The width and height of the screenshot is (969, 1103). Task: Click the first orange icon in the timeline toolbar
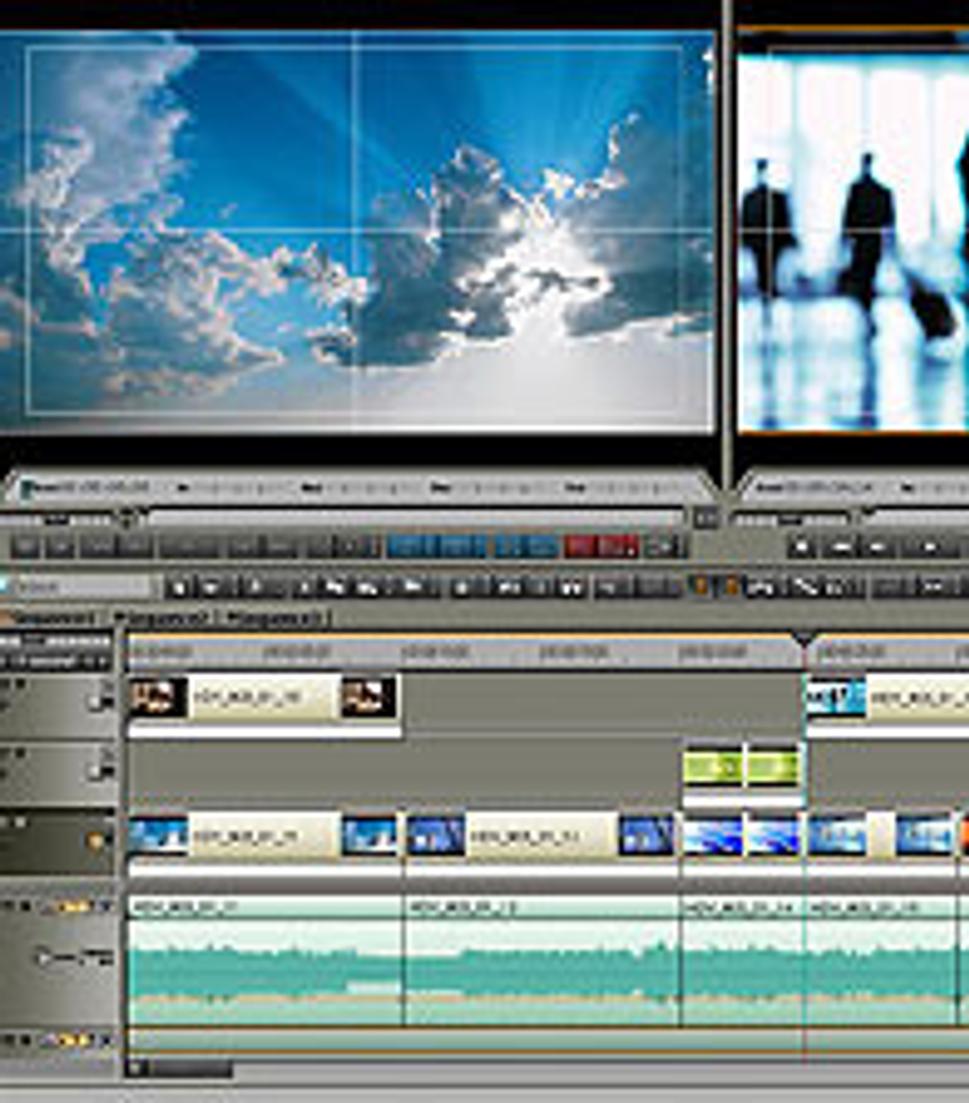(x=701, y=585)
